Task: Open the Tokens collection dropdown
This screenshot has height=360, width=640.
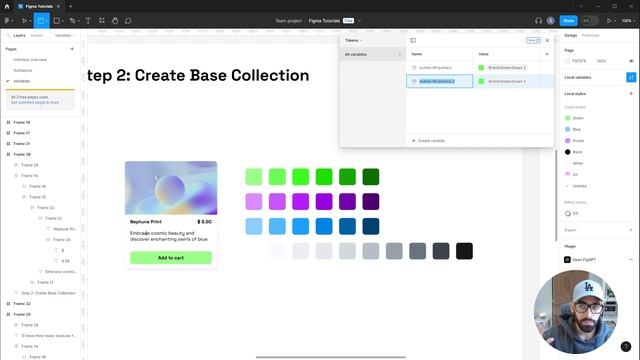Action: pos(353,40)
